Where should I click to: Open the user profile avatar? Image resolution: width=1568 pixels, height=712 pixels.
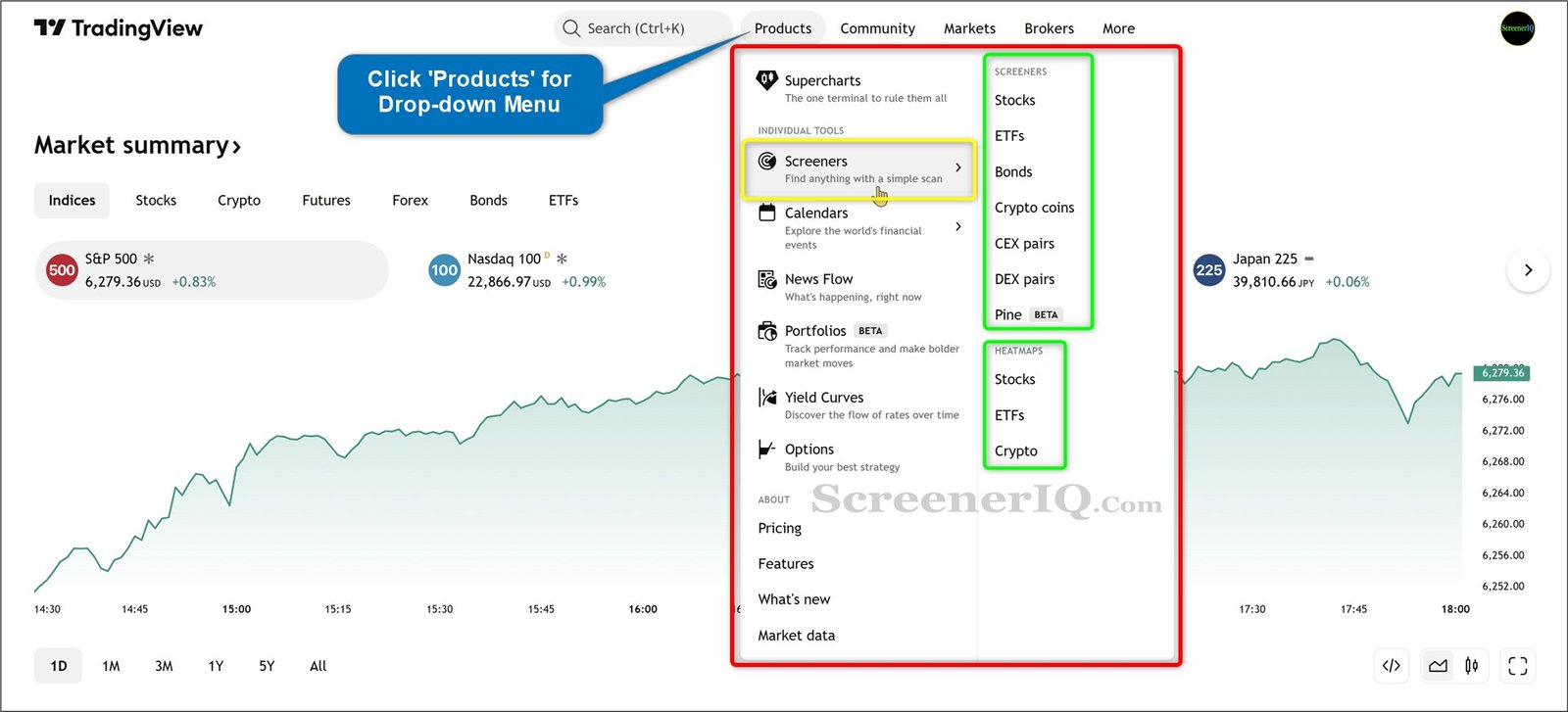(1517, 28)
